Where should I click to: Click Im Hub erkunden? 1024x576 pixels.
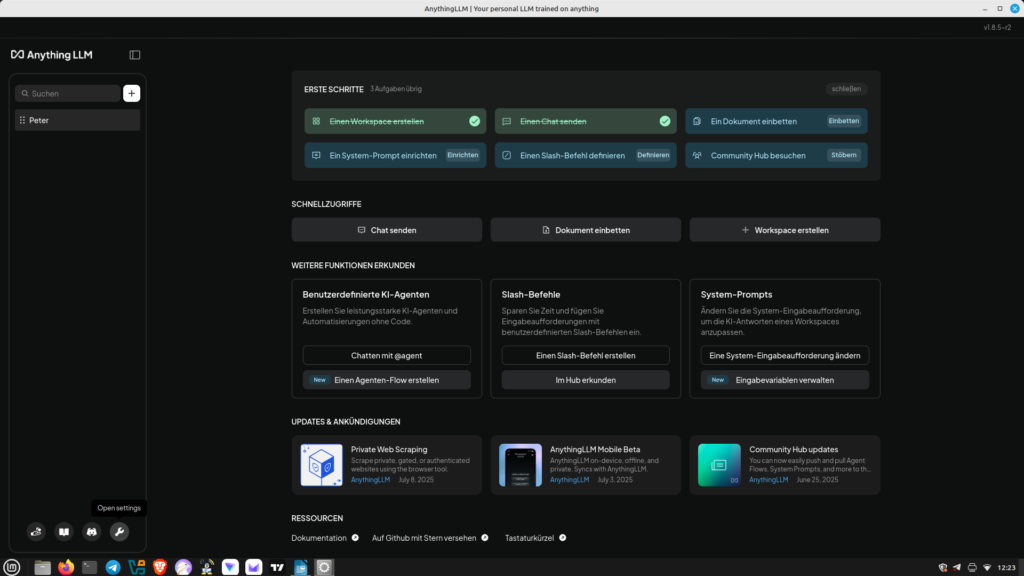click(x=586, y=380)
